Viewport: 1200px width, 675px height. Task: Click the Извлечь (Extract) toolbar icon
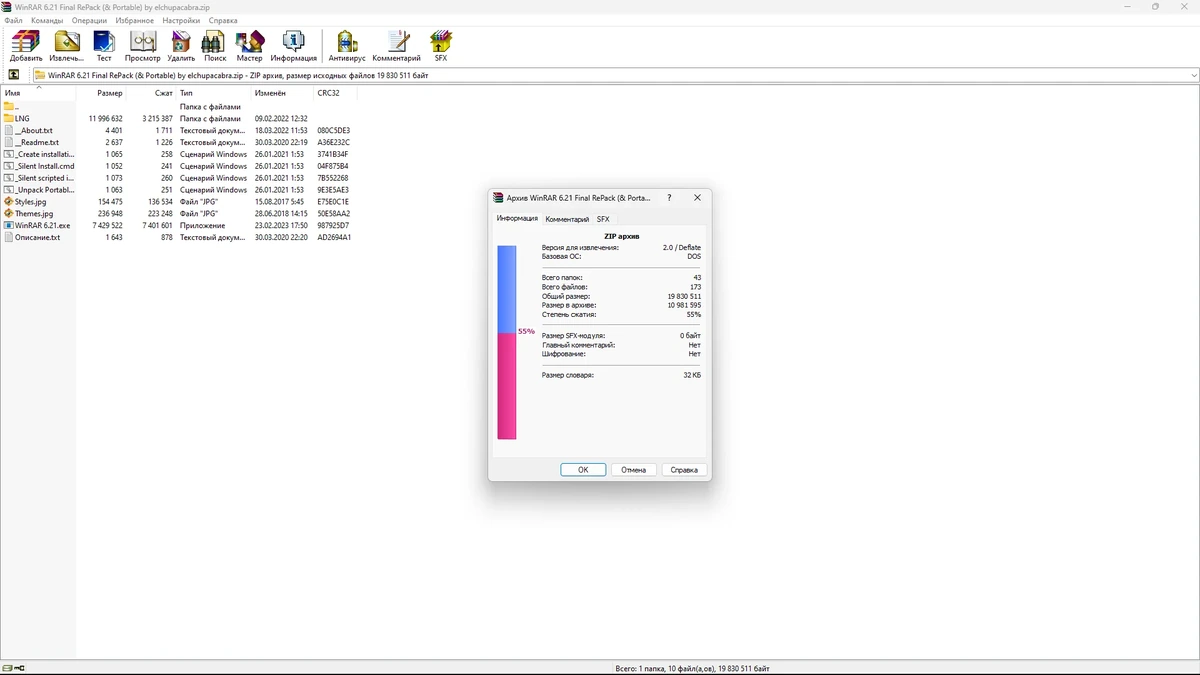tap(67, 42)
